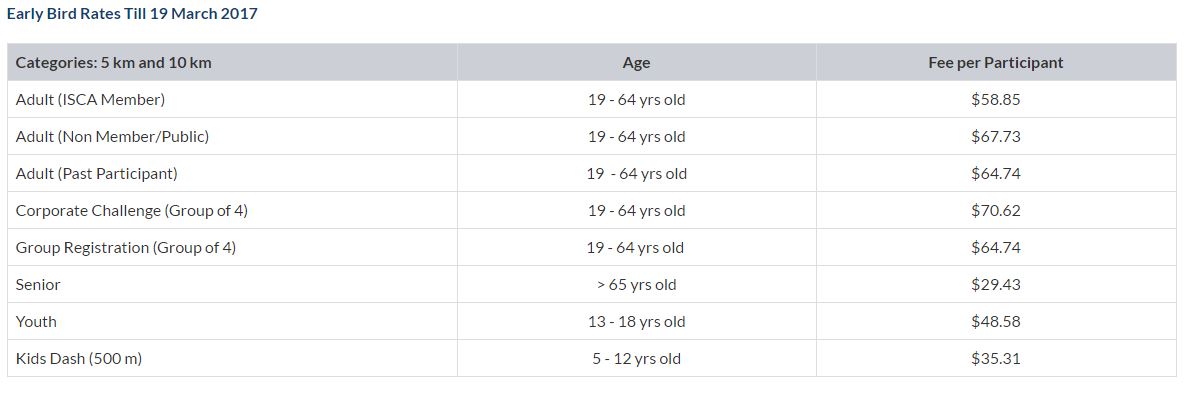This screenshot has height=398, width=1190.
Task: Click the Age column header
Action: click(636, 63)
